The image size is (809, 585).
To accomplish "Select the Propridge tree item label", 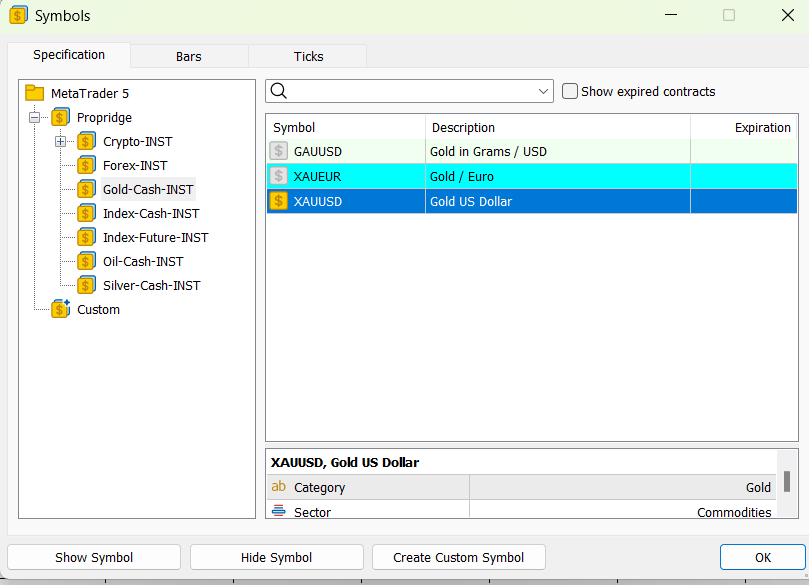I will (x=104, y=117).
